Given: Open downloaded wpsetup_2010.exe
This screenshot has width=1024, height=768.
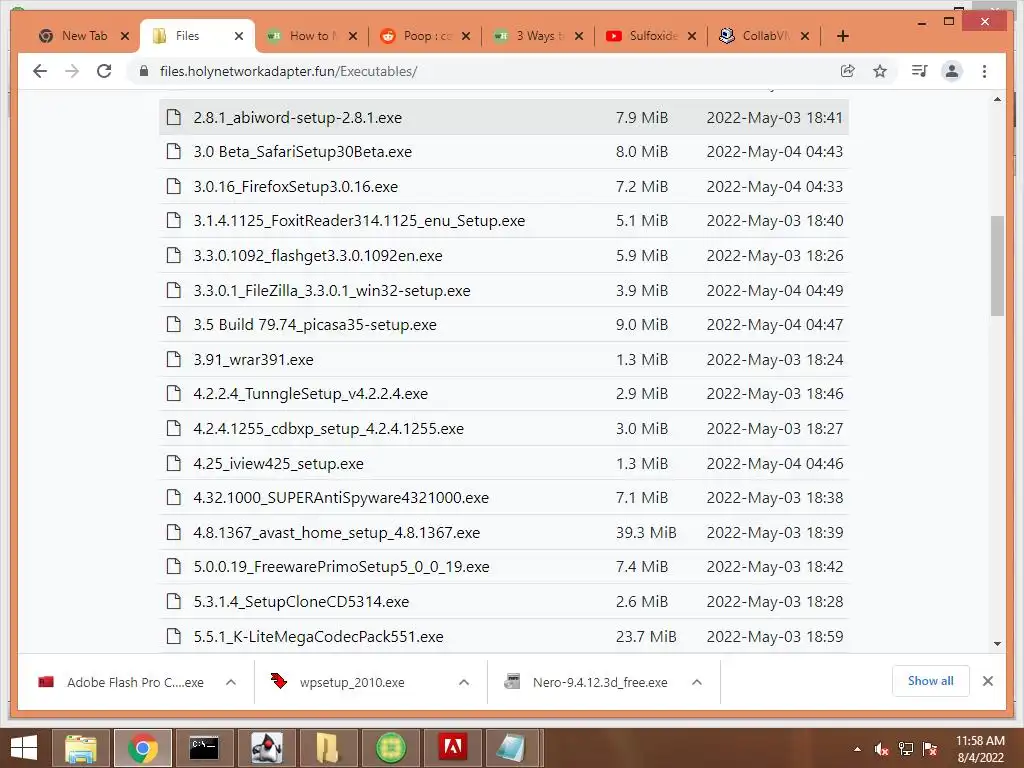Looking at the screenshot, I should coord(352,682).
